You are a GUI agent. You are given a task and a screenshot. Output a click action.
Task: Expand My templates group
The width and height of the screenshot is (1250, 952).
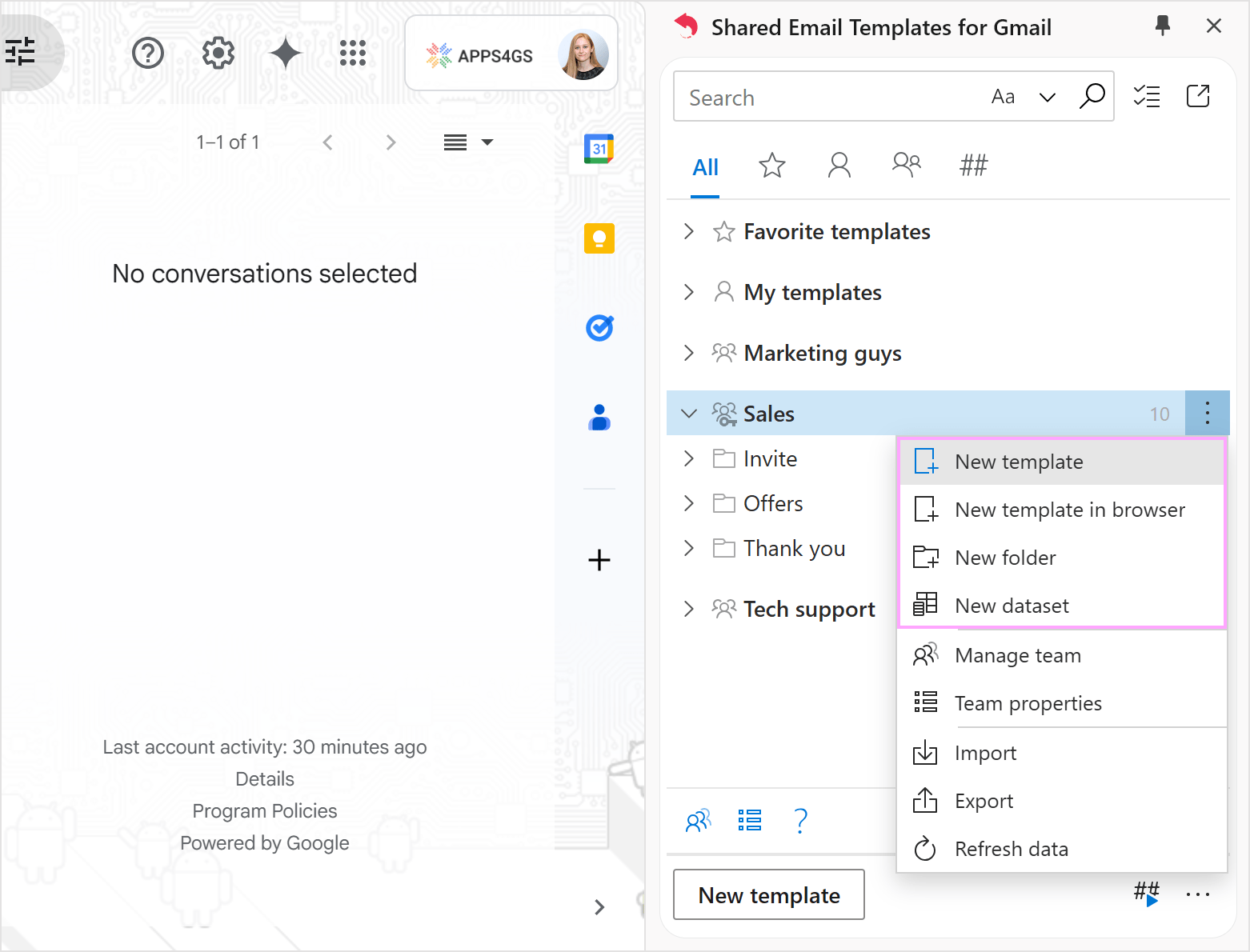pos(689,292)
